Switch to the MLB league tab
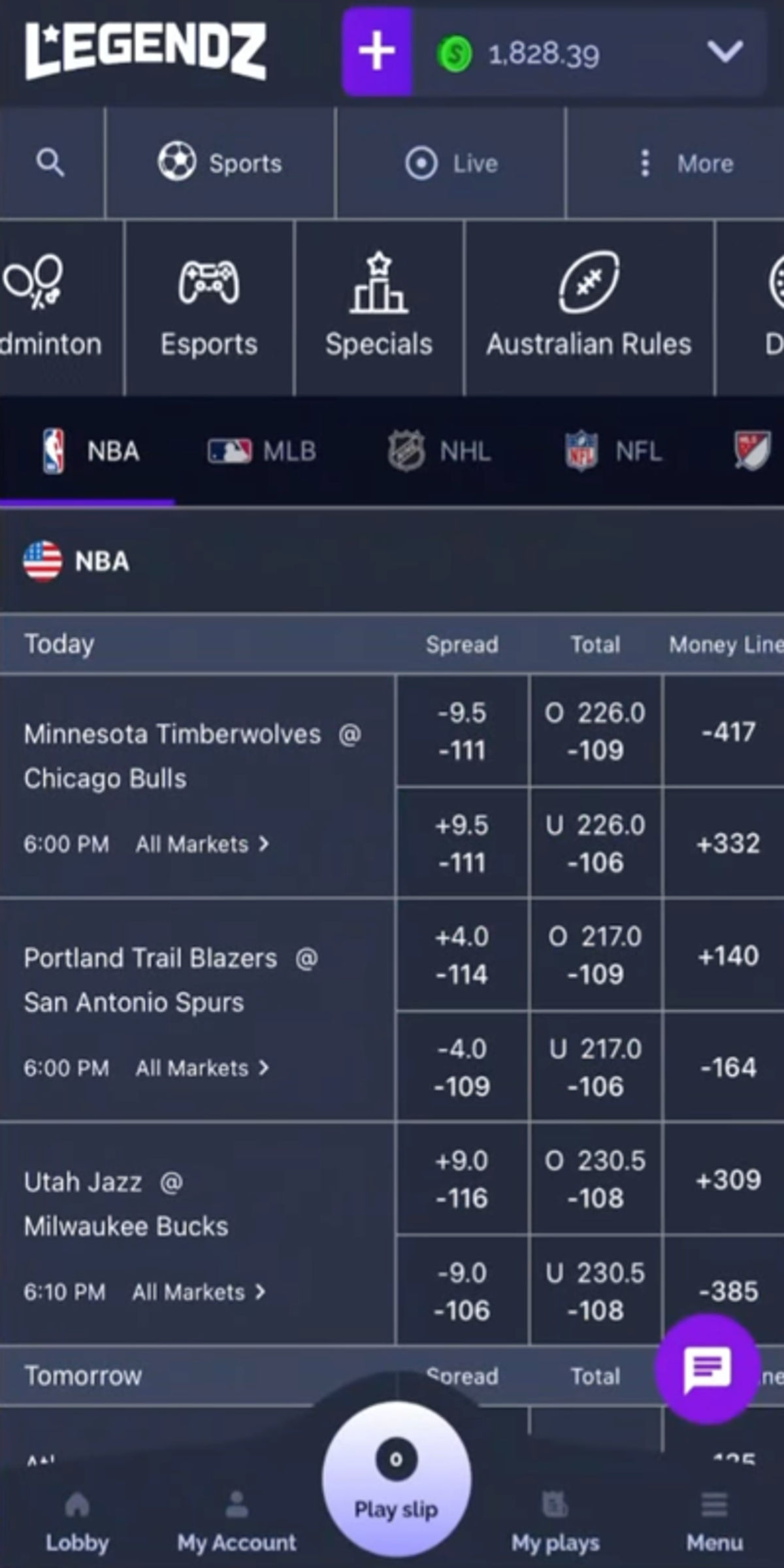784x1568 pixels. pyautogui.click(x=262, y=451)
